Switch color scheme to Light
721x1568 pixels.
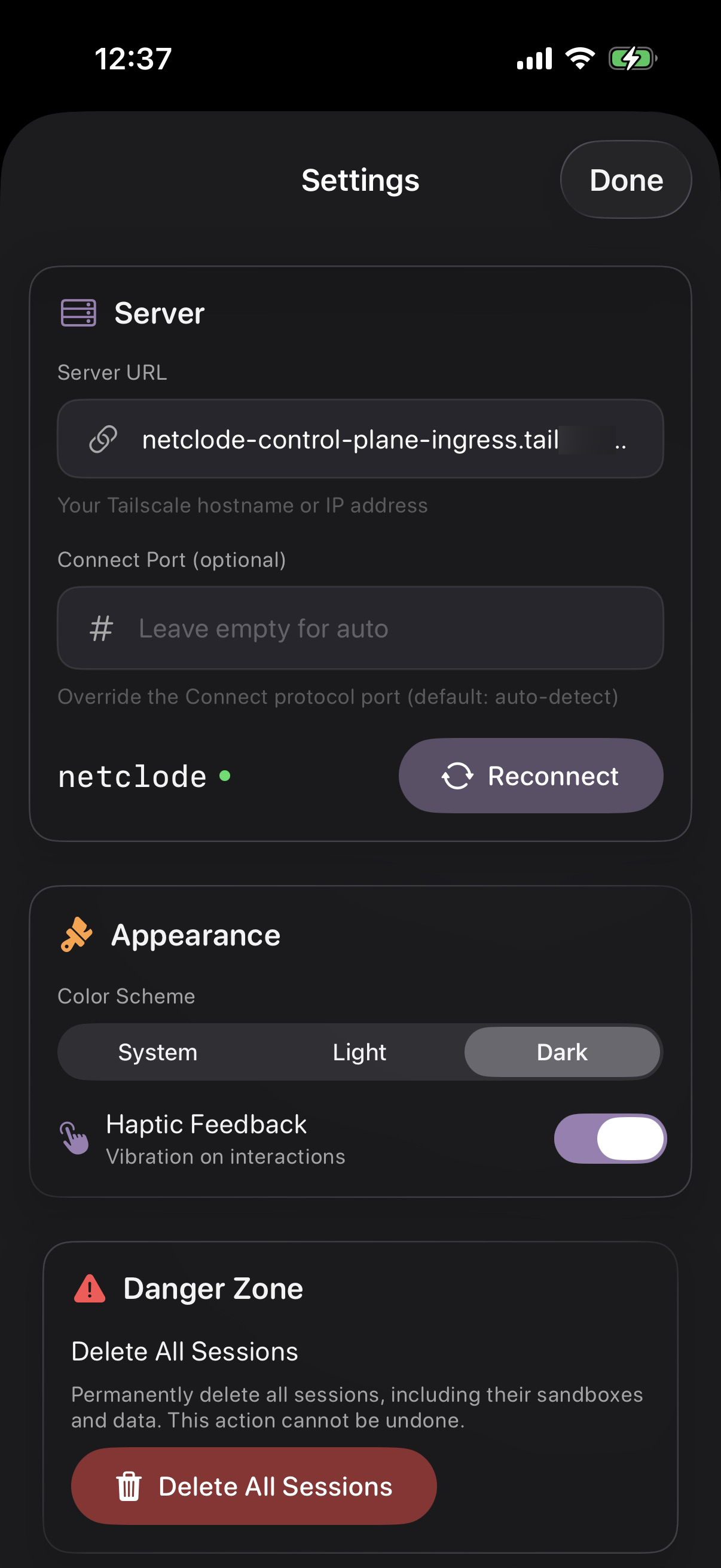click(x=359, y=1052)
